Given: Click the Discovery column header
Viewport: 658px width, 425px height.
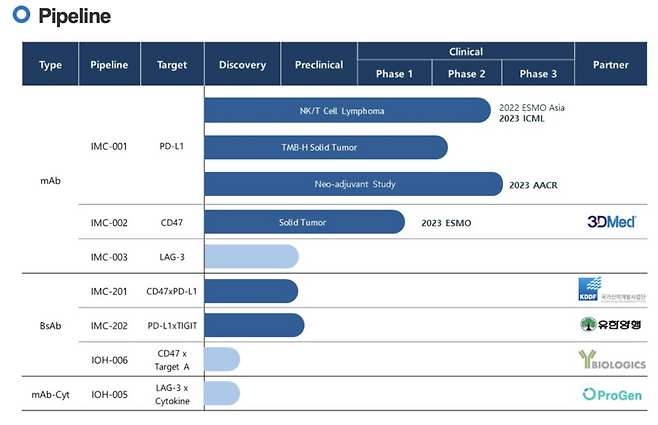Looking at the screenshot, I should click(x=242, y=65).
